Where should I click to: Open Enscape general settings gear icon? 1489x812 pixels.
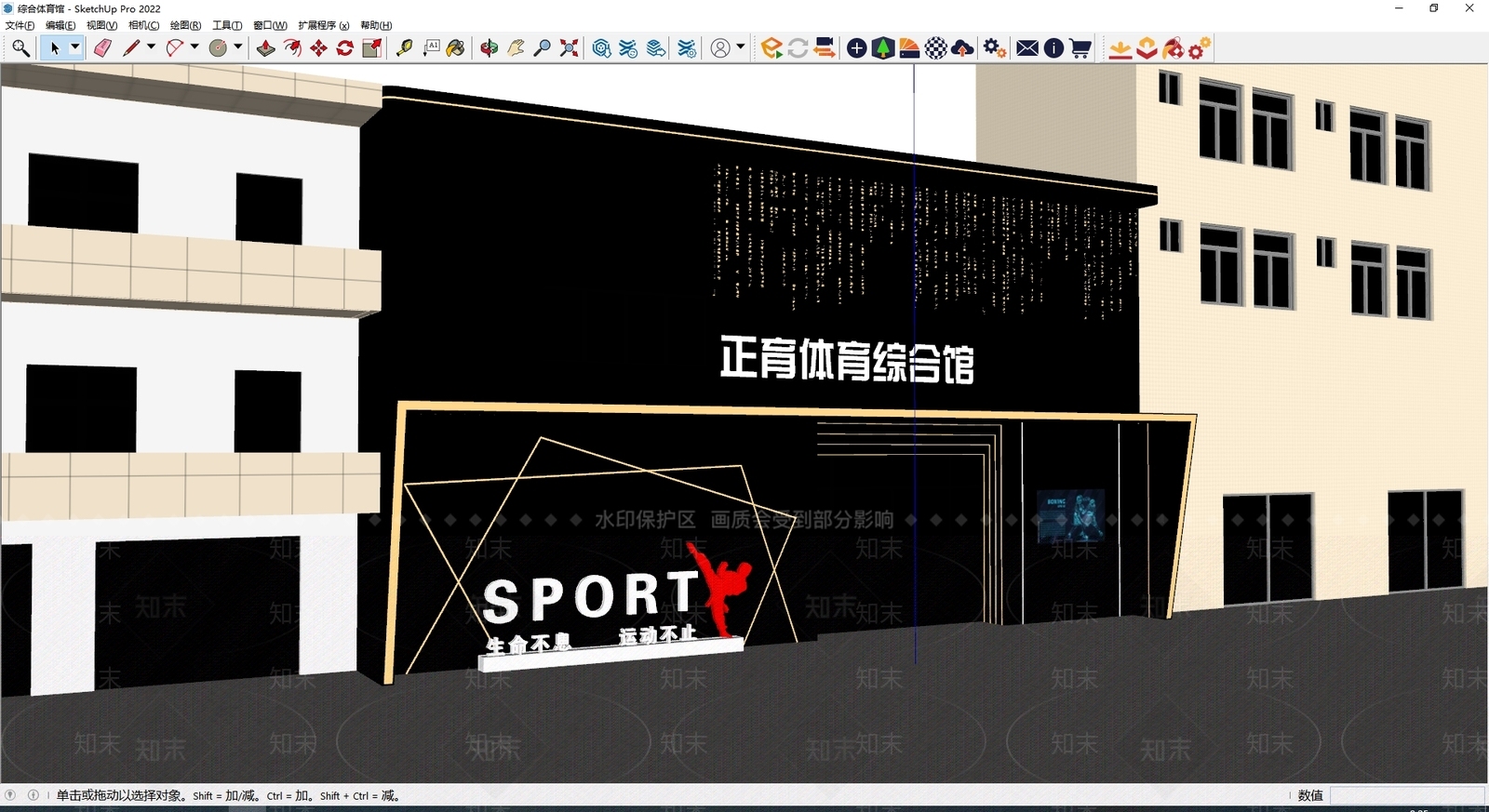995,47
